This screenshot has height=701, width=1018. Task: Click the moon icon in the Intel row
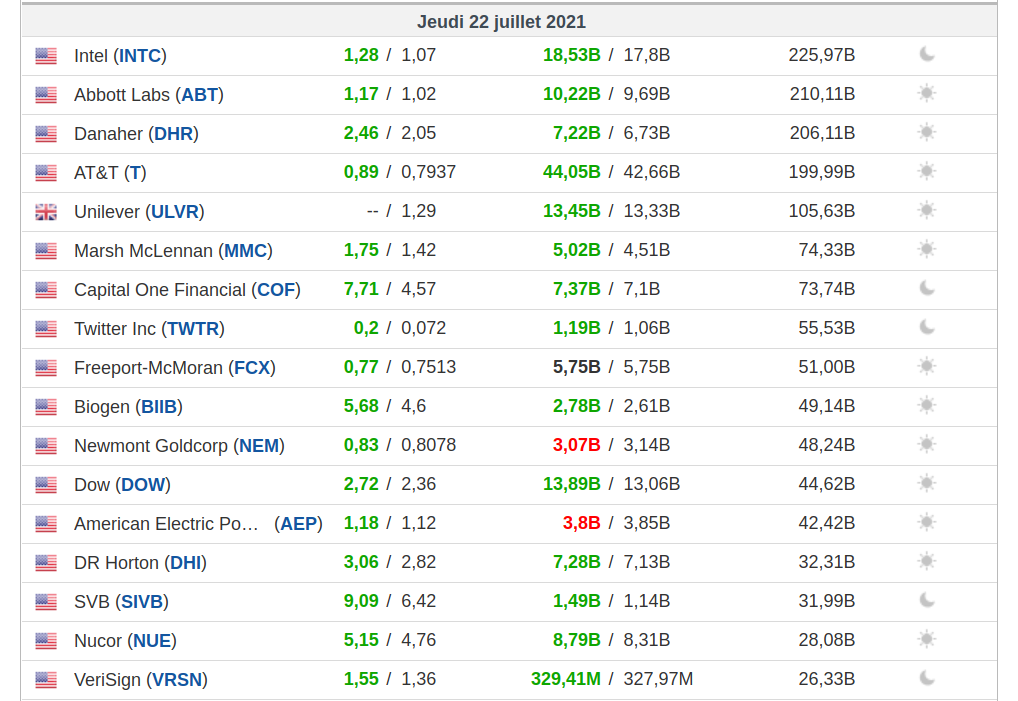pos(927,55)
